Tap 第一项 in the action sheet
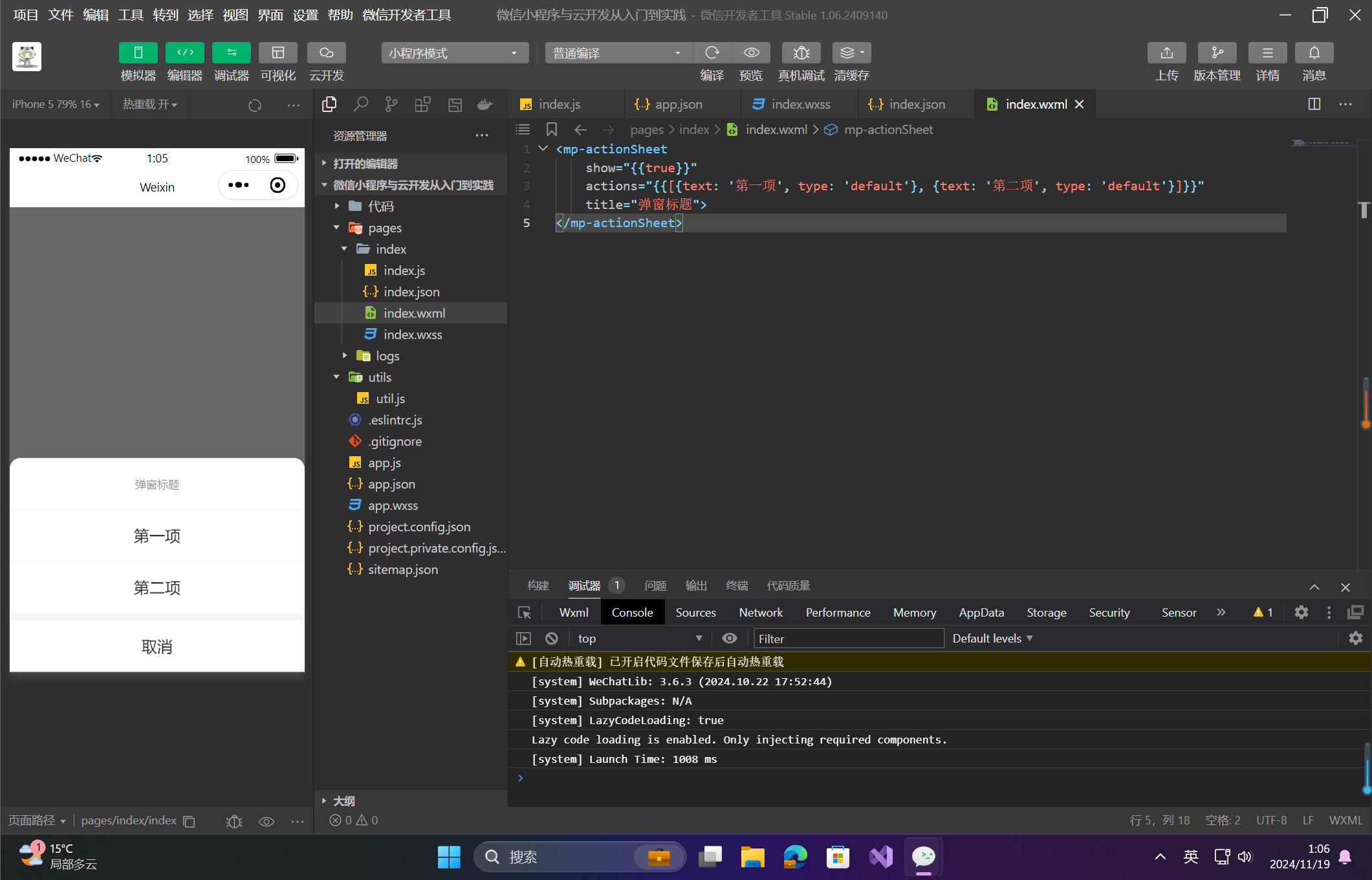The image size is (1372, 880). pos(157,536)
